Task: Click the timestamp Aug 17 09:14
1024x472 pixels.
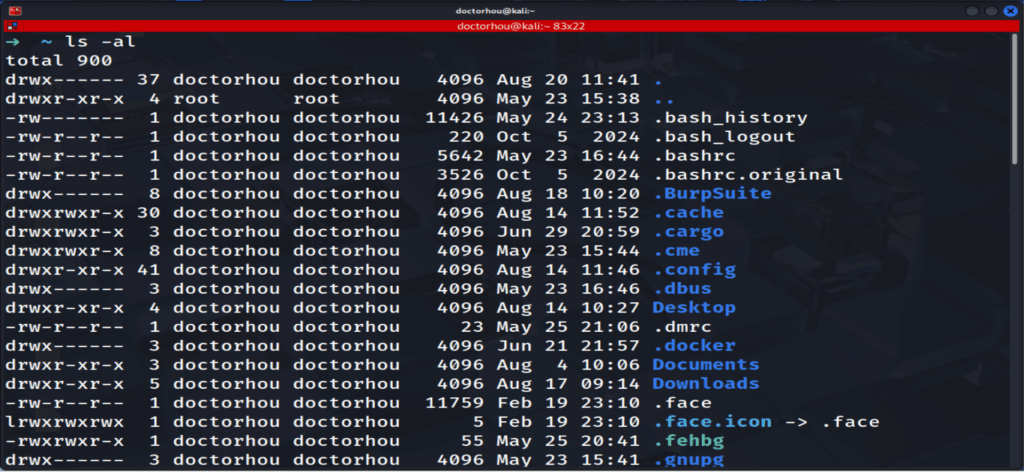Action: (568, 383)
